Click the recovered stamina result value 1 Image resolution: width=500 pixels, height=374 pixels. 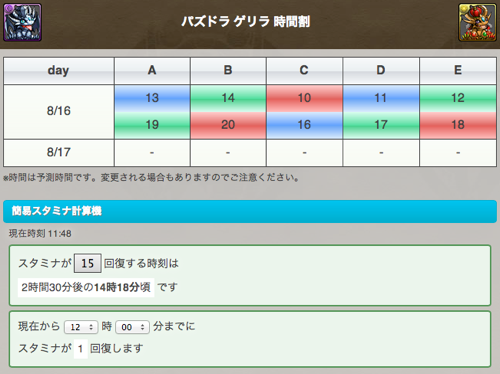coord(80,349)
